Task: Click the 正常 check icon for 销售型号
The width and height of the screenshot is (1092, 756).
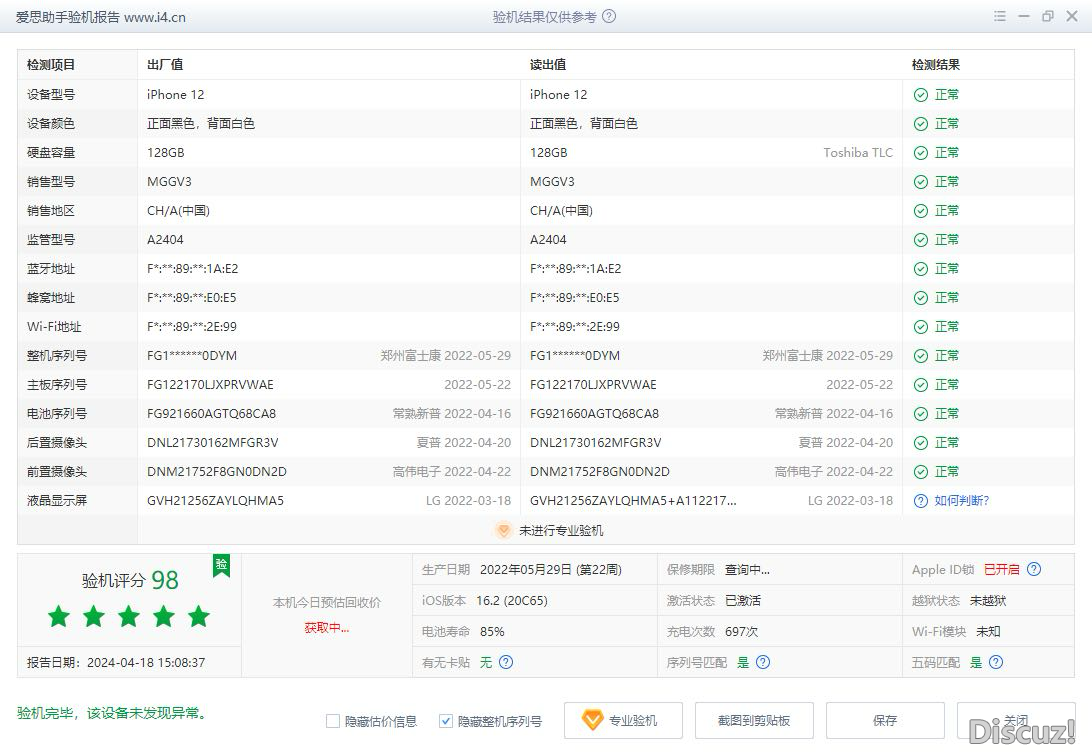Action: point(921,182)
